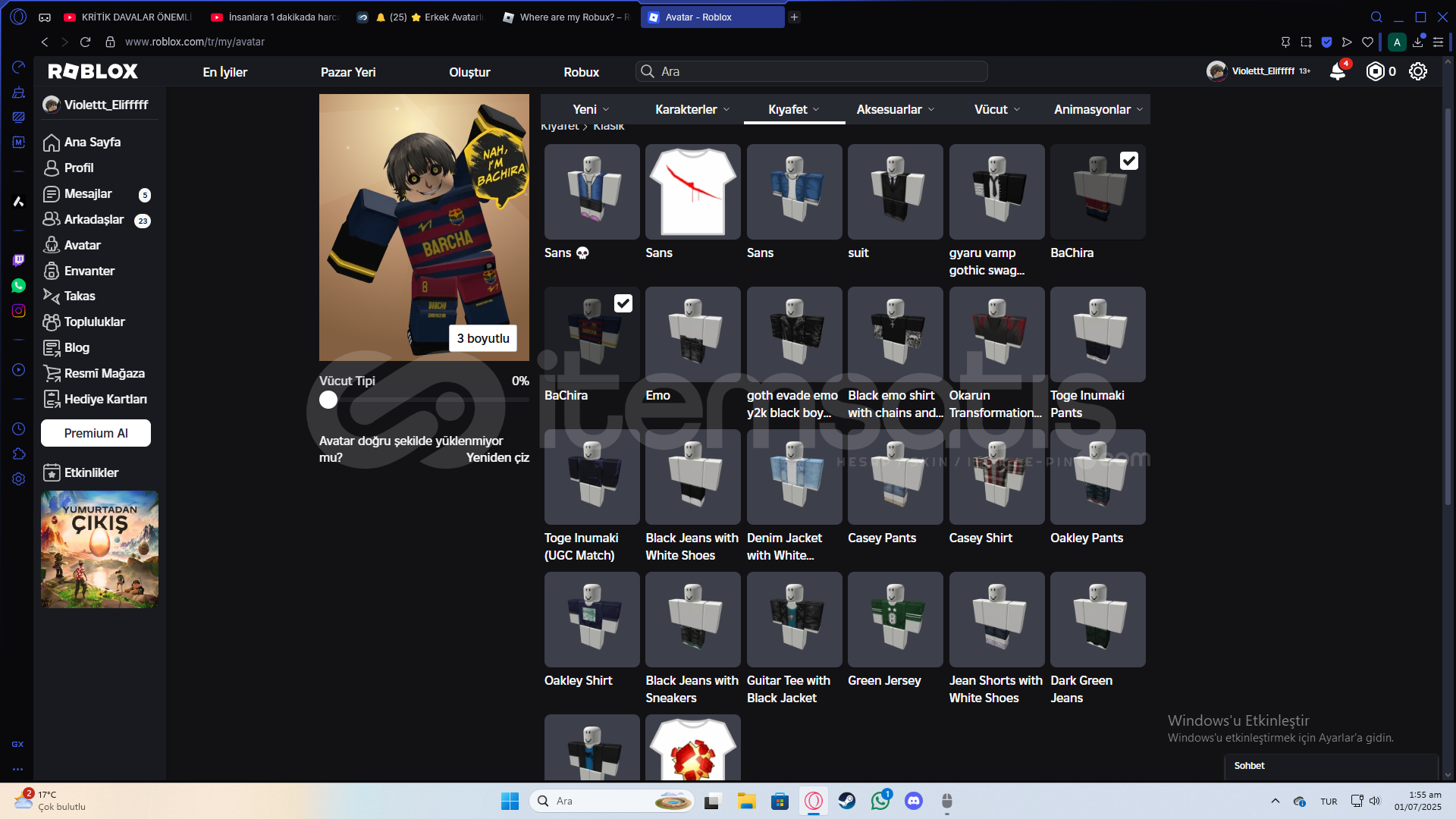Select the Dark Green Jeans item
1456x819 pixels.
point(1097,620)
